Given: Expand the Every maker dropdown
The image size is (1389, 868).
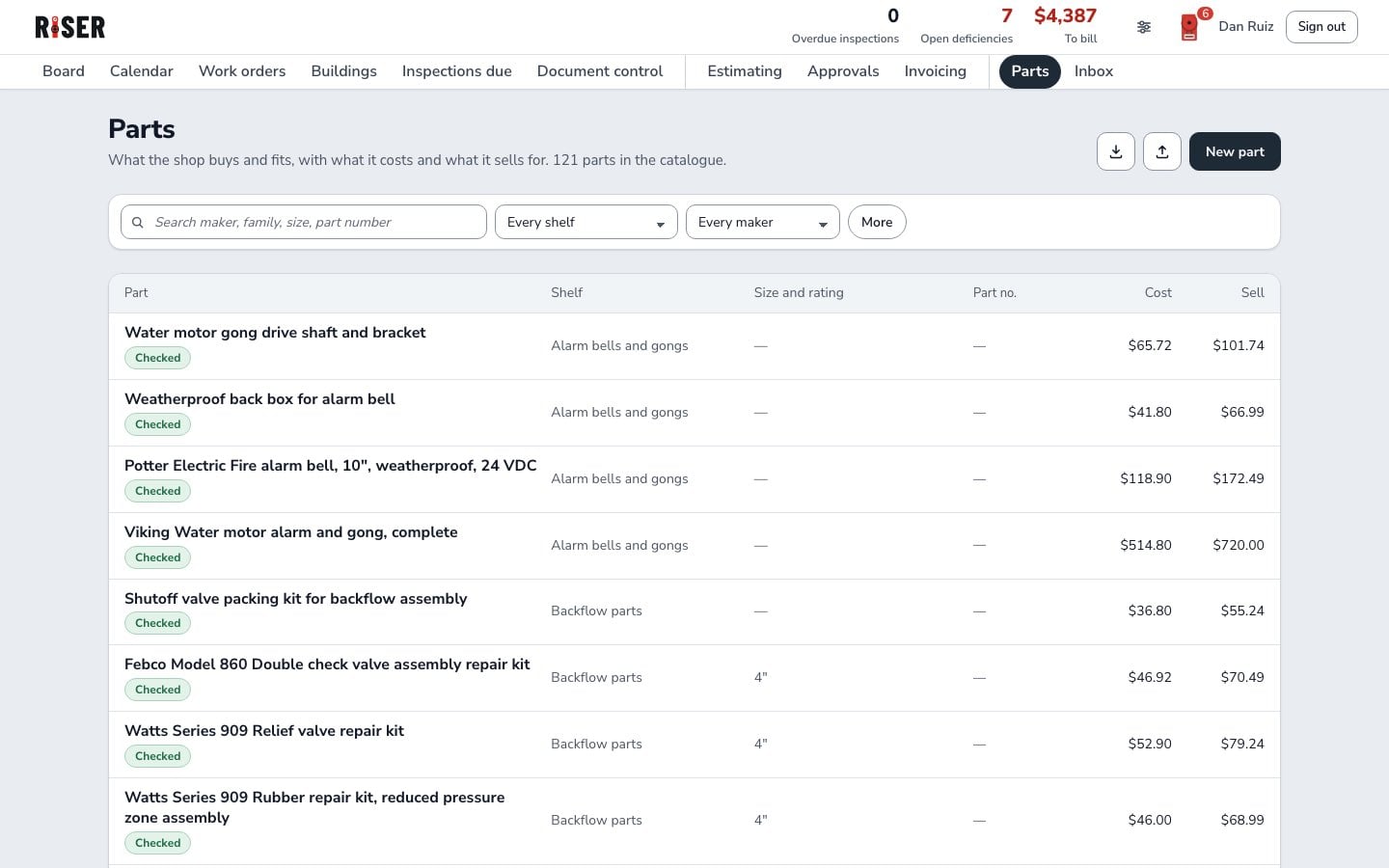Looking at the screenshot, I should point(763,222).
